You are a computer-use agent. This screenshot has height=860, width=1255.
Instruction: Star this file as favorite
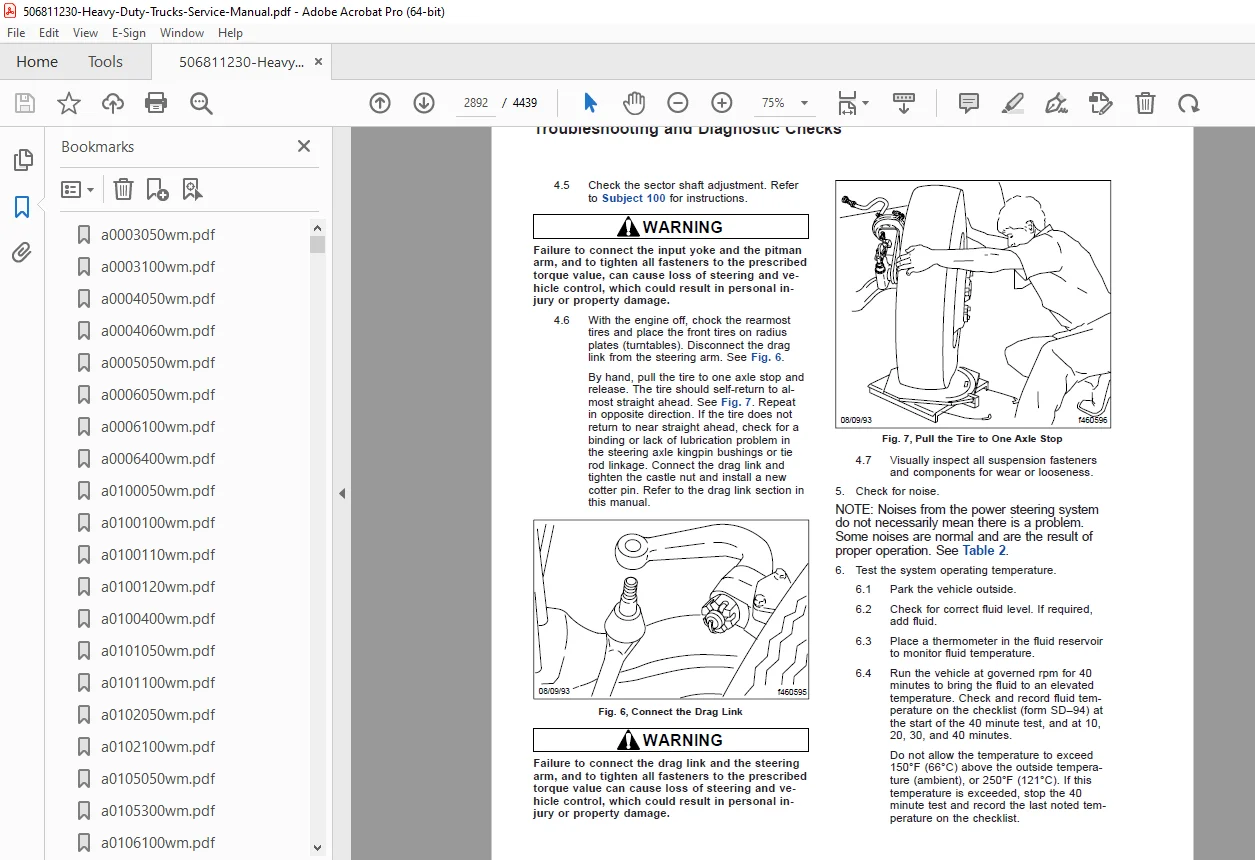coord(68,103)
